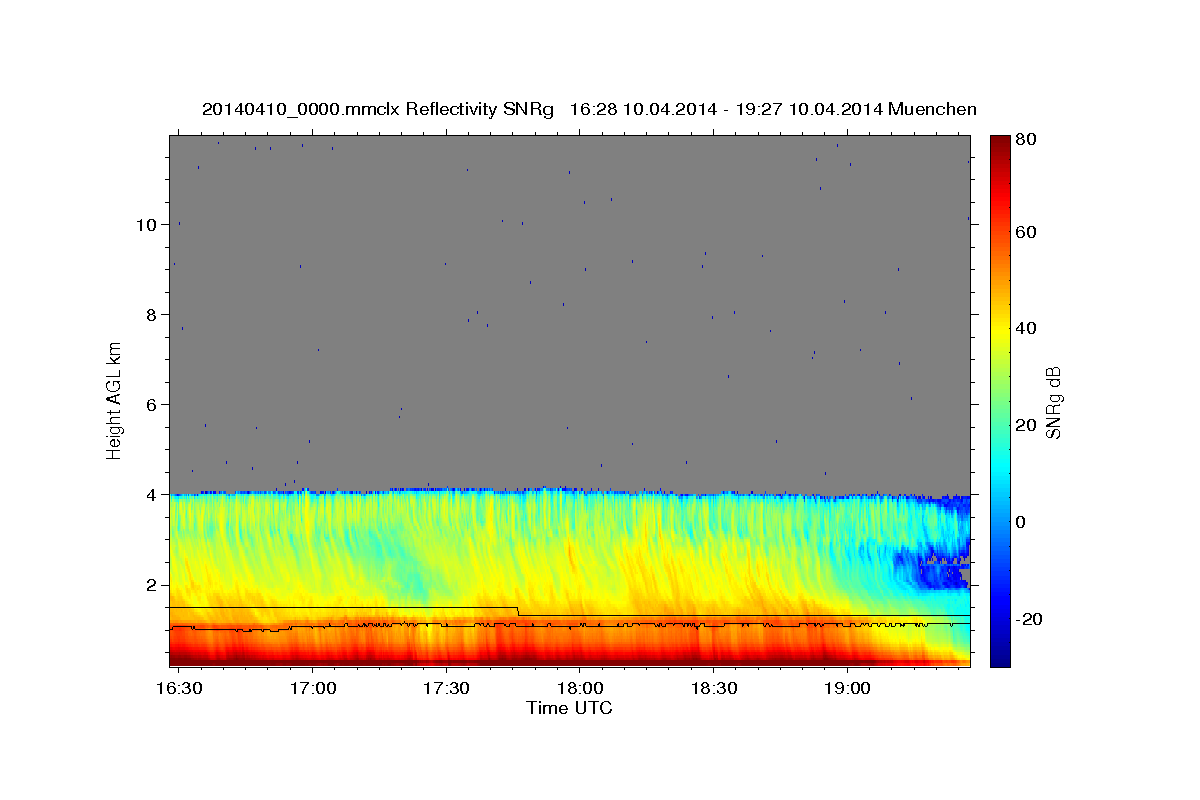Click the 18:00 time tick label
1200x800 pixels.
pyautogui.click(x=580, y=689)
